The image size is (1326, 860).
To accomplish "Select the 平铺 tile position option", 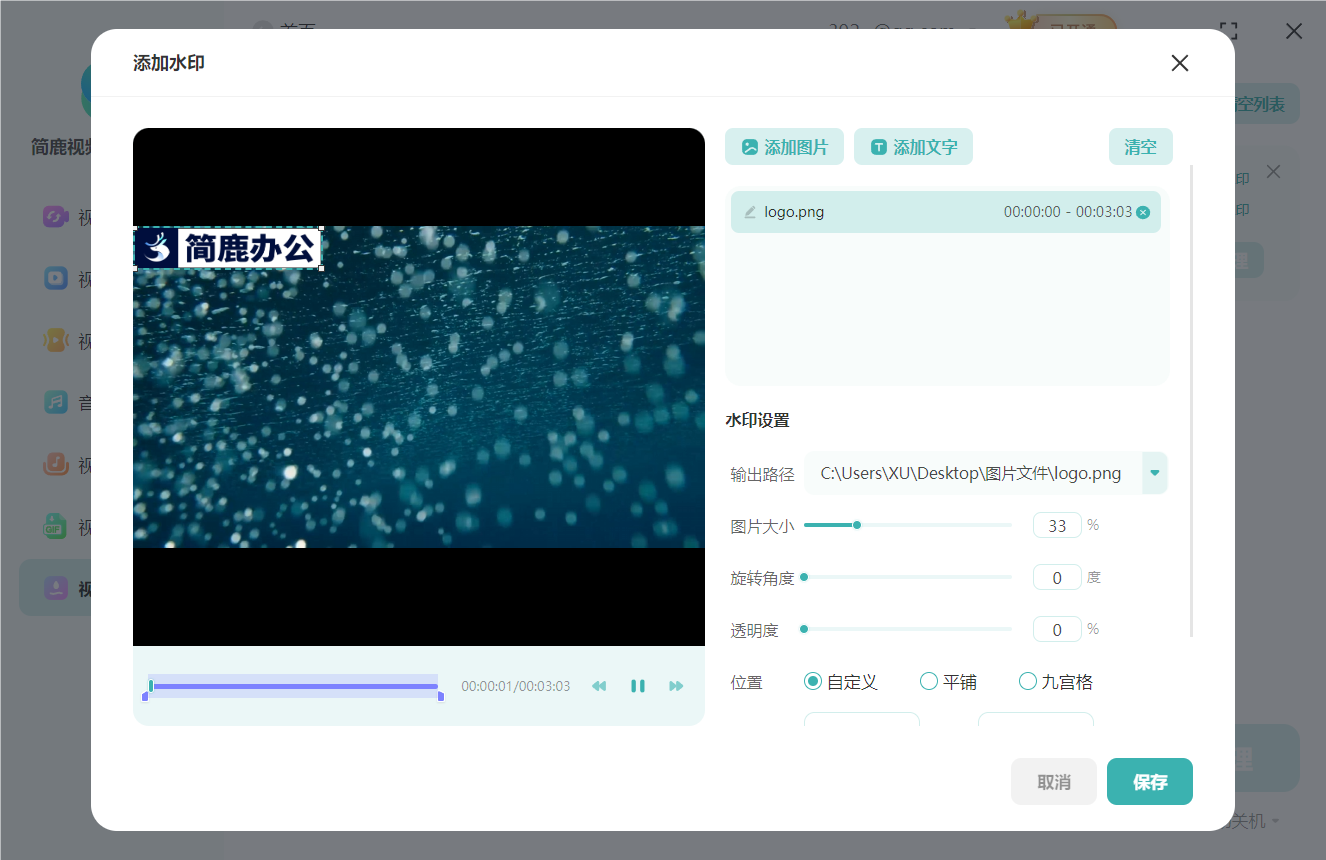I will (929, 682).
